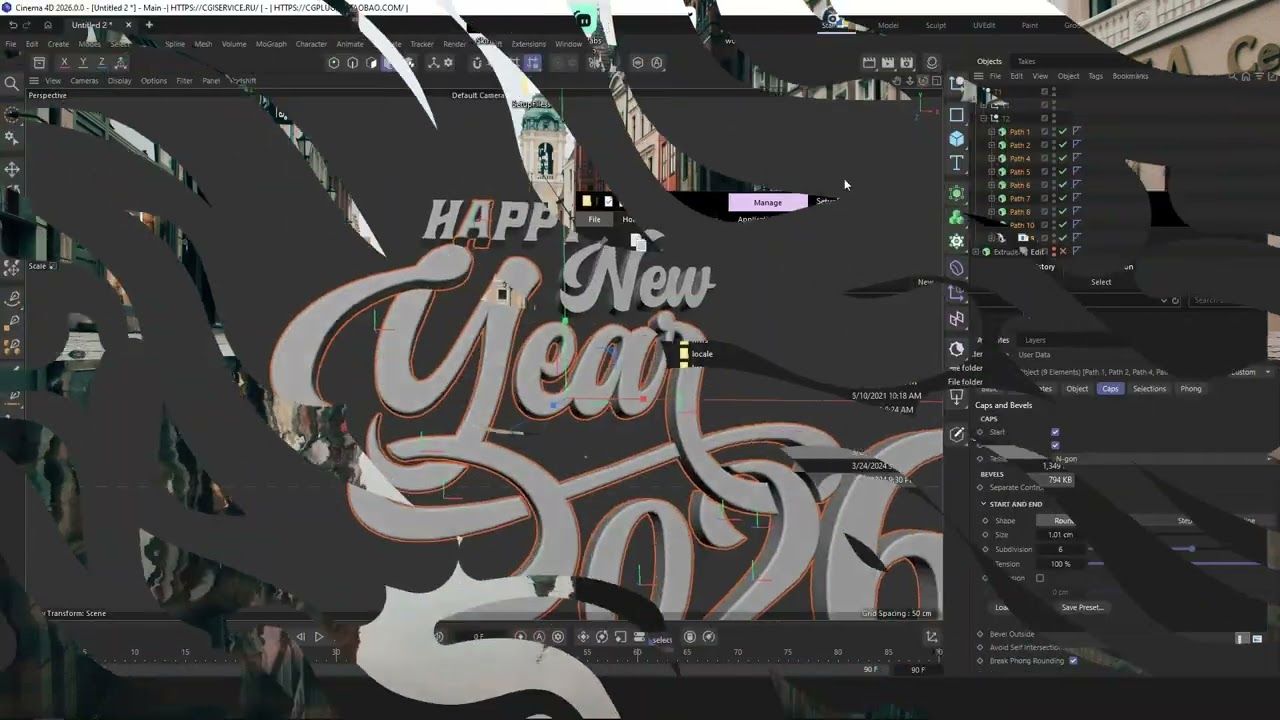Viewport: 1280px width, 720px height.
Task: Toggle Path 1 enabled green checkmark
Action: [x=1063, y=132]
